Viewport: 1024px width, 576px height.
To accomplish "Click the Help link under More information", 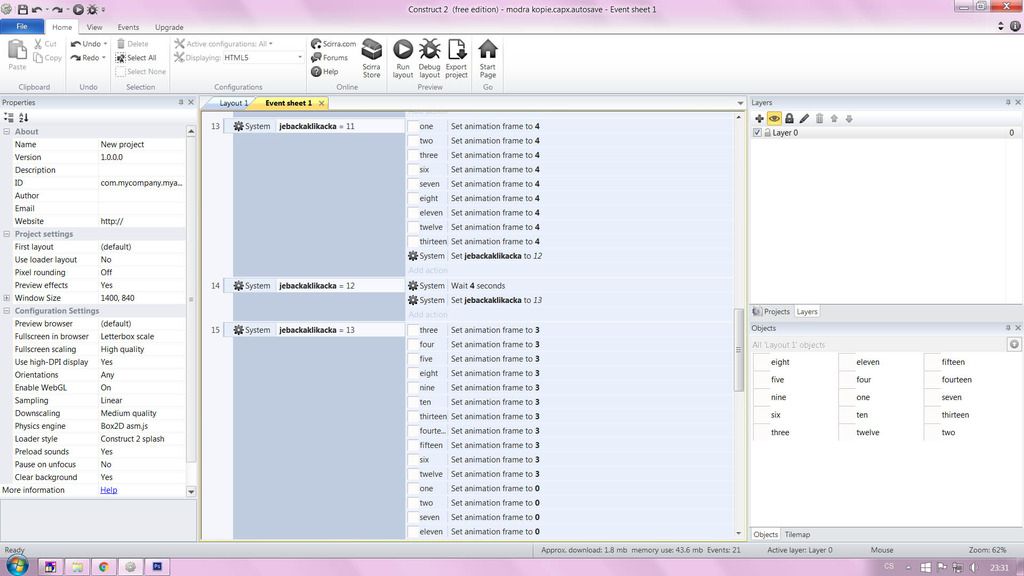I will 108,490.
